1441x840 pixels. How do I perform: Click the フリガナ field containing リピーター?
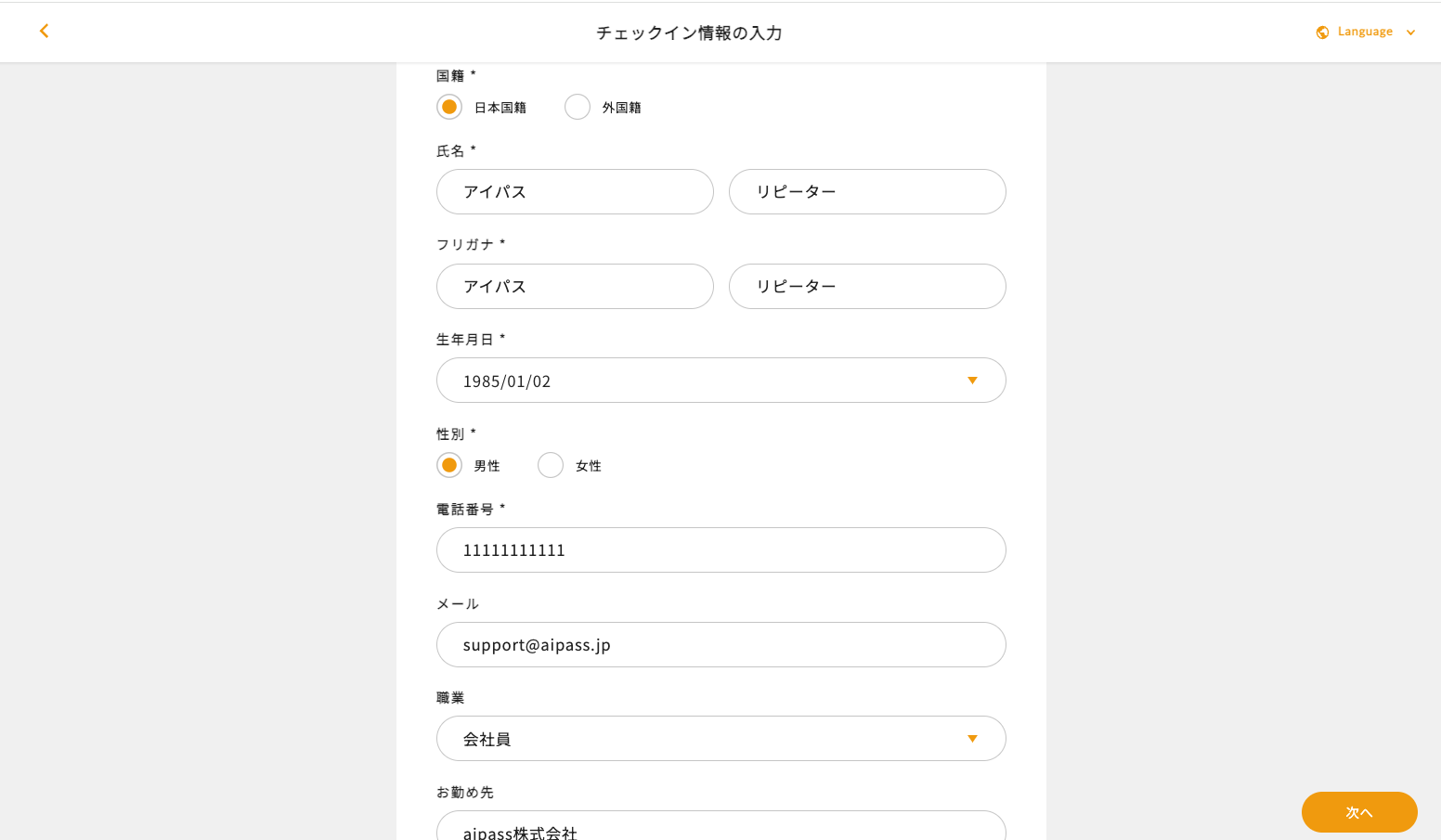click(867, 287)
